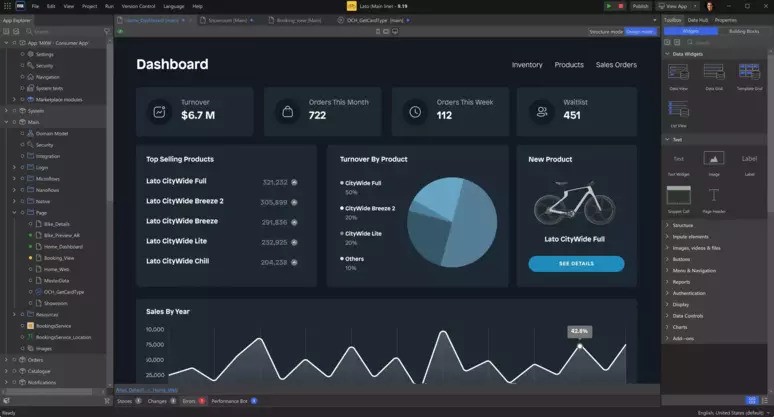This screenshot has height=417, width=774.
Task: Click the red Stop app icon
Action: click(622, 6)
